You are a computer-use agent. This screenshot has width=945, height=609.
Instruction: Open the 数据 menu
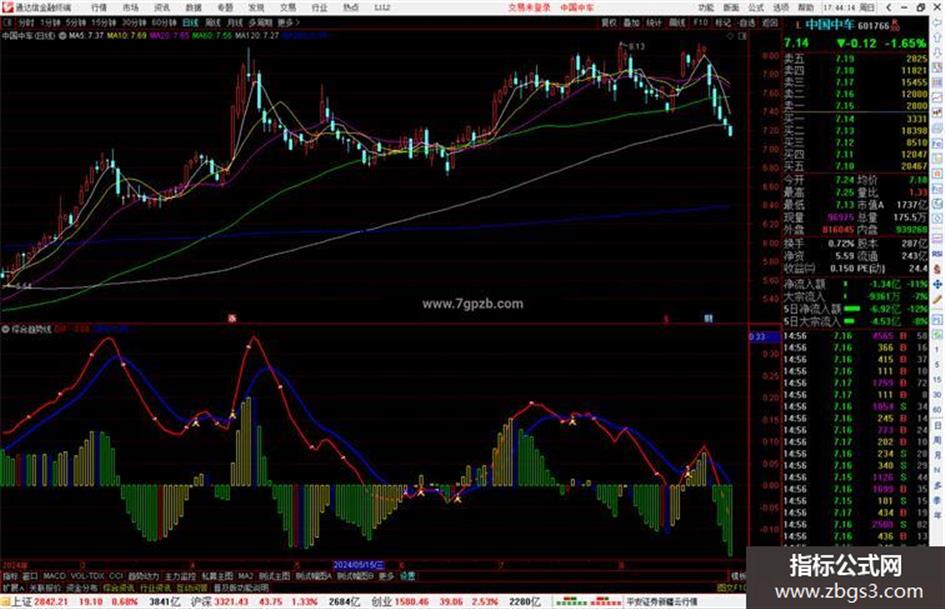(x=193, y=7)
